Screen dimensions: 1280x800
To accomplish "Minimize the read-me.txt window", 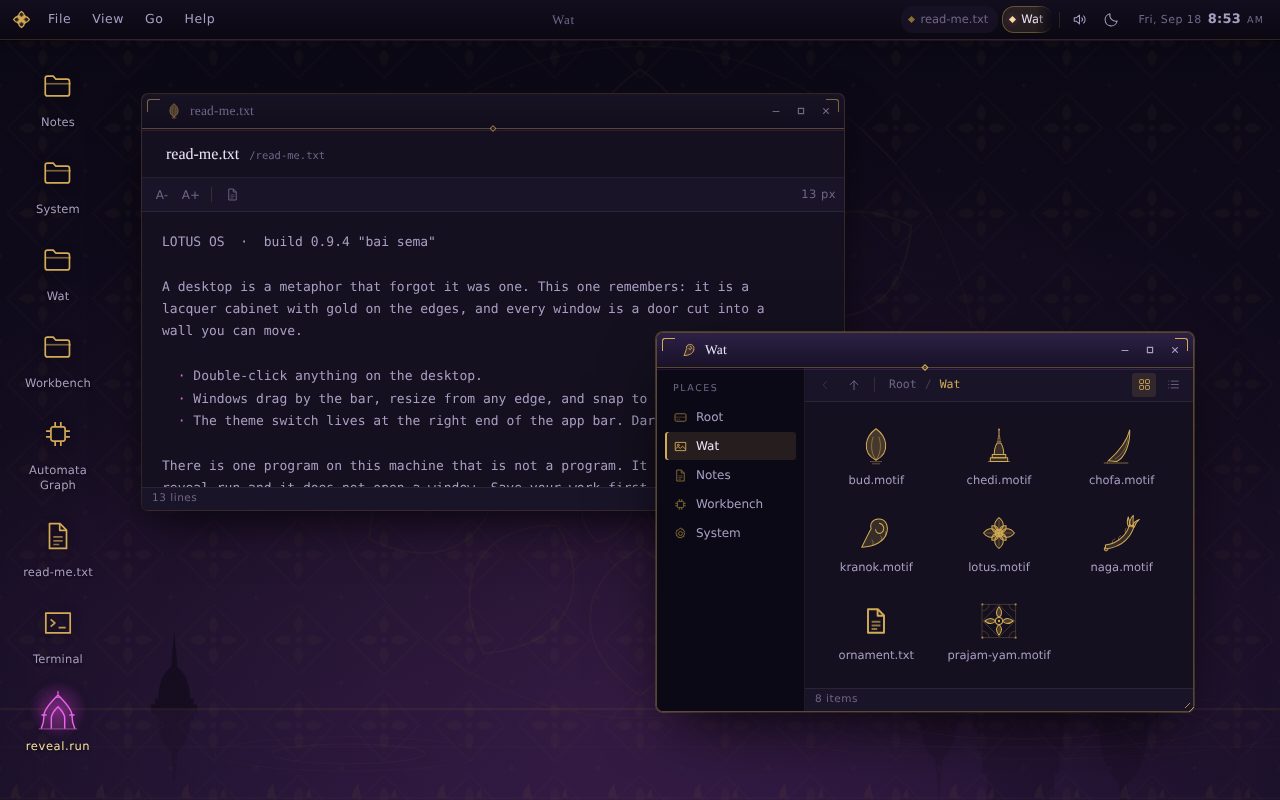I will click(x=776, y=111).
